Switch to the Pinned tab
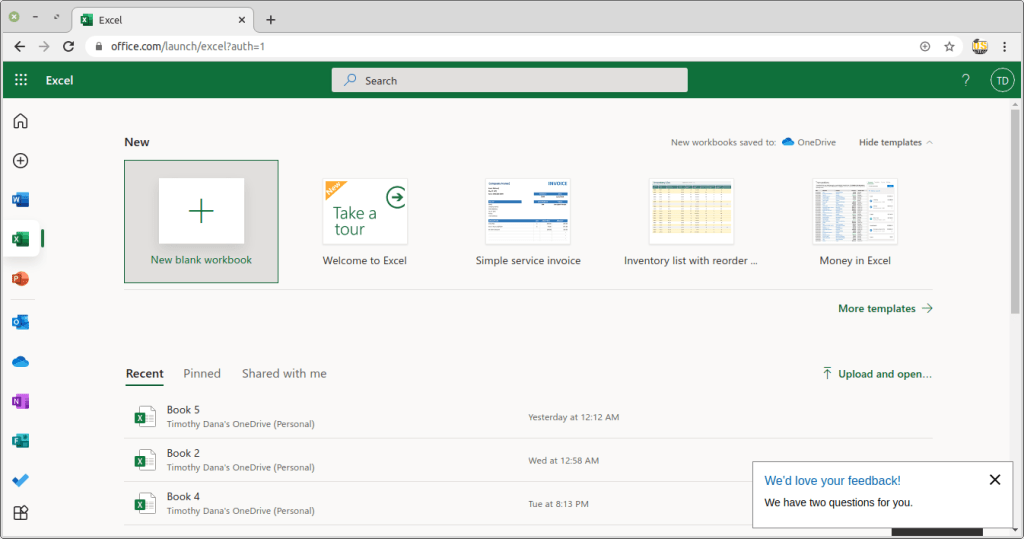The image size is (1024, 539). click(x=202, y=374)
